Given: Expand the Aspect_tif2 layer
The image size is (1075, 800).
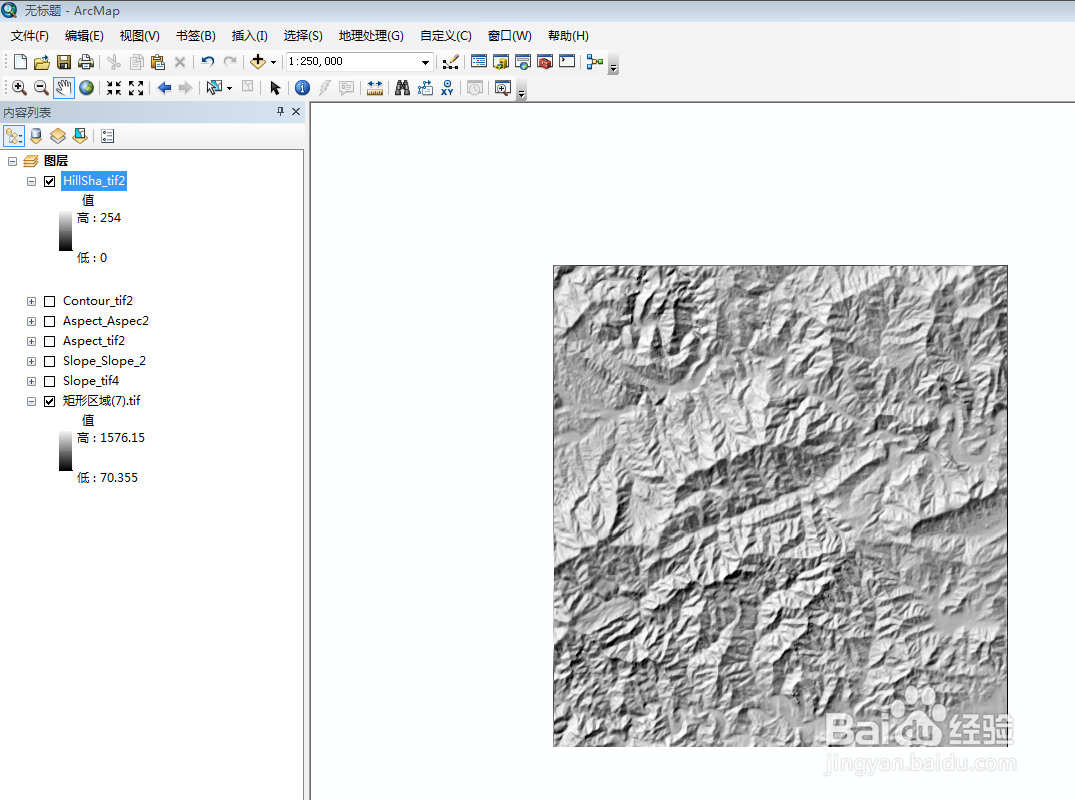Looking at the screenshot, I should 32,341.
